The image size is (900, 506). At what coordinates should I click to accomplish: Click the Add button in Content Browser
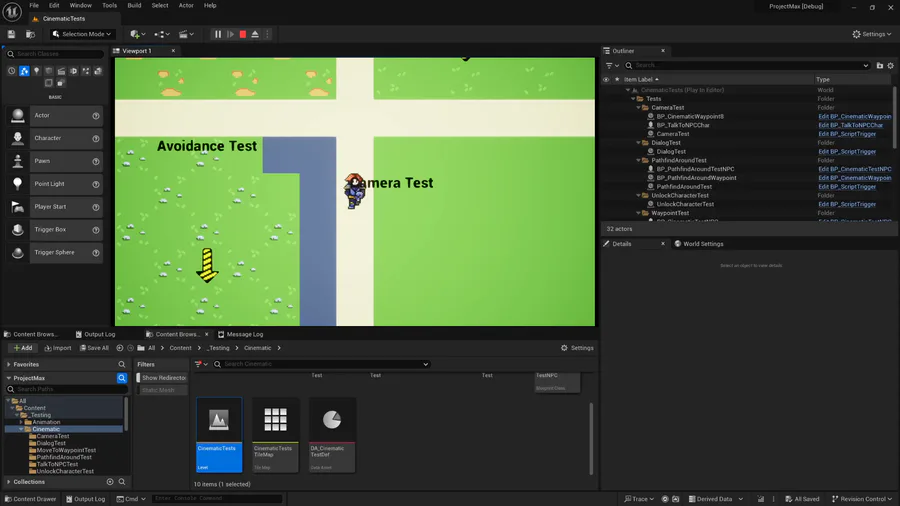[x=23, y=348]
